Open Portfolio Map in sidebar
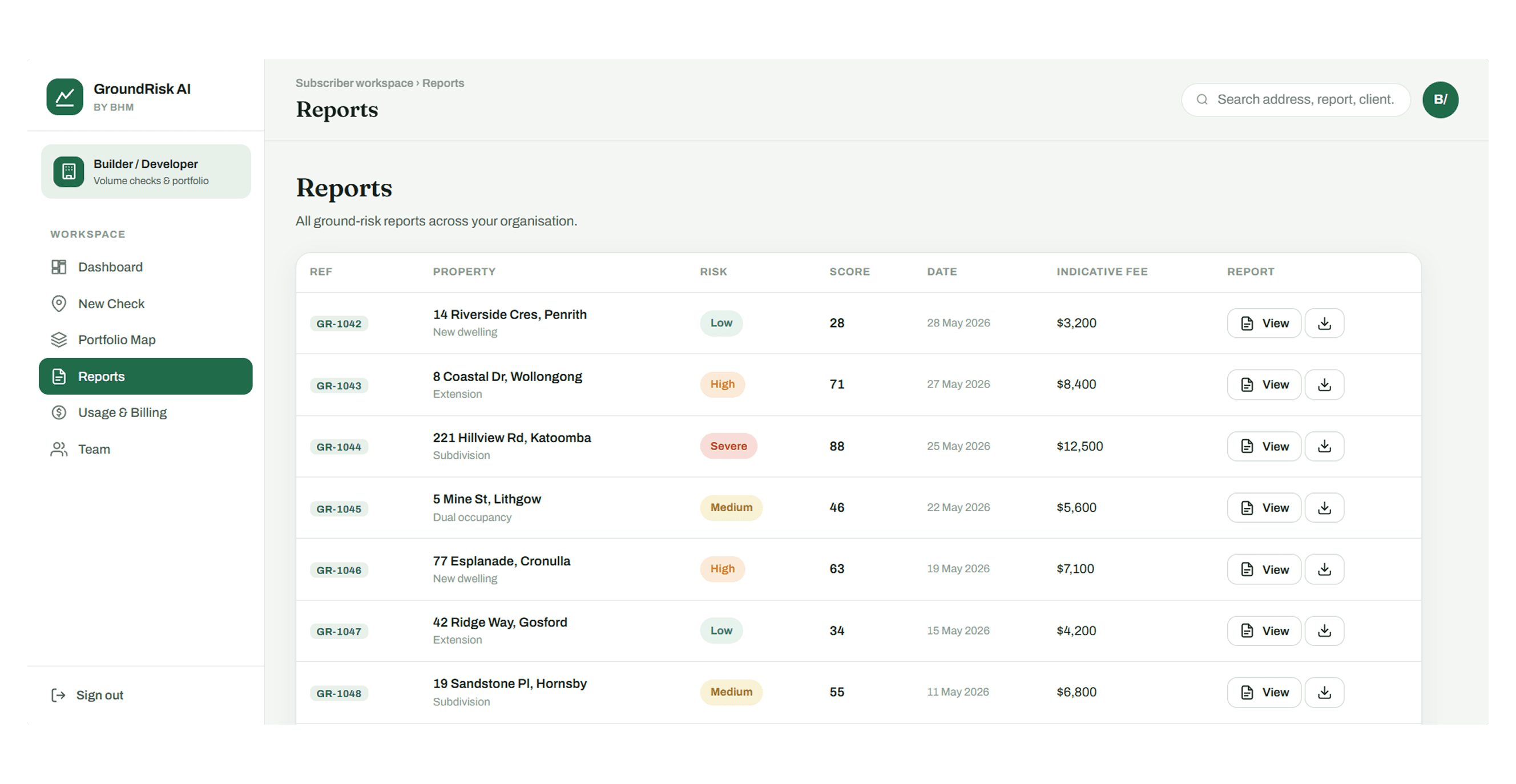The image size is (1516, 784). (x=146, y=340)
